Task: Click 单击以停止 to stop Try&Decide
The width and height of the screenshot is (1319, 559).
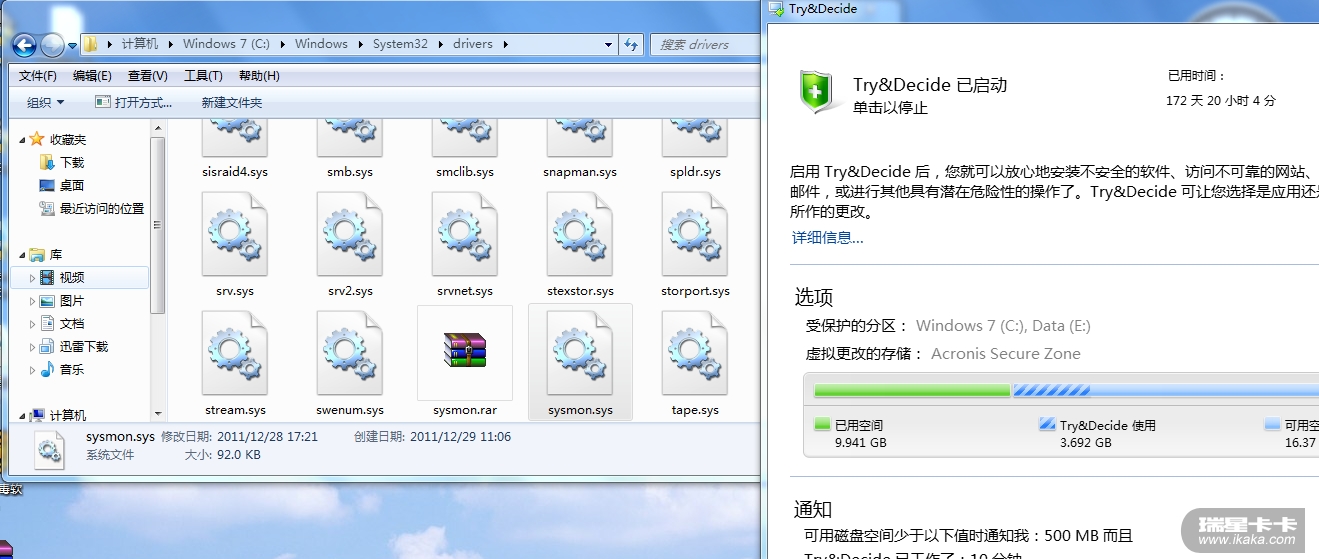Action: click(890, 108)
